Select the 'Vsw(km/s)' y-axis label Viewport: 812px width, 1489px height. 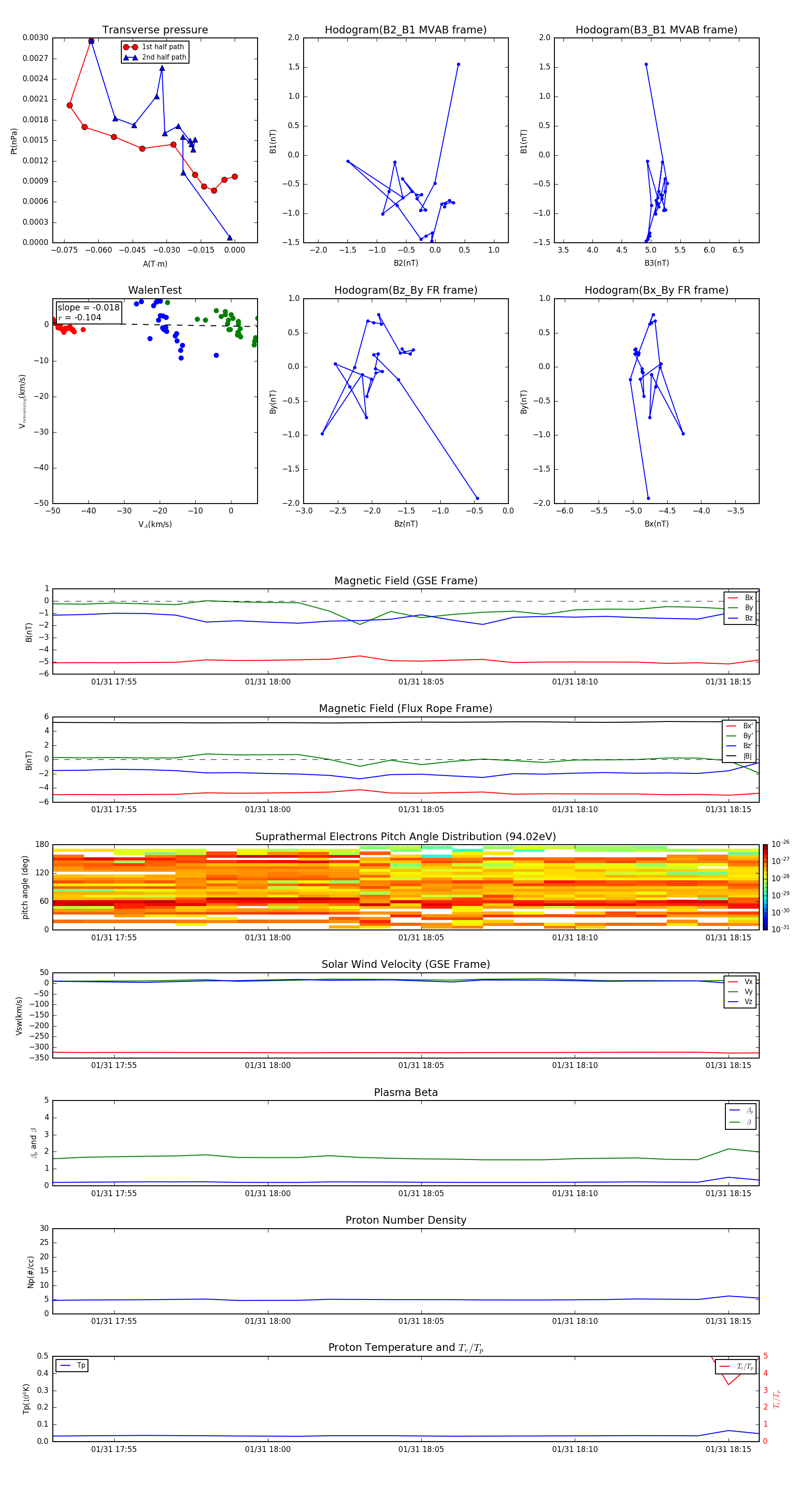click(x=19, y=1016)
